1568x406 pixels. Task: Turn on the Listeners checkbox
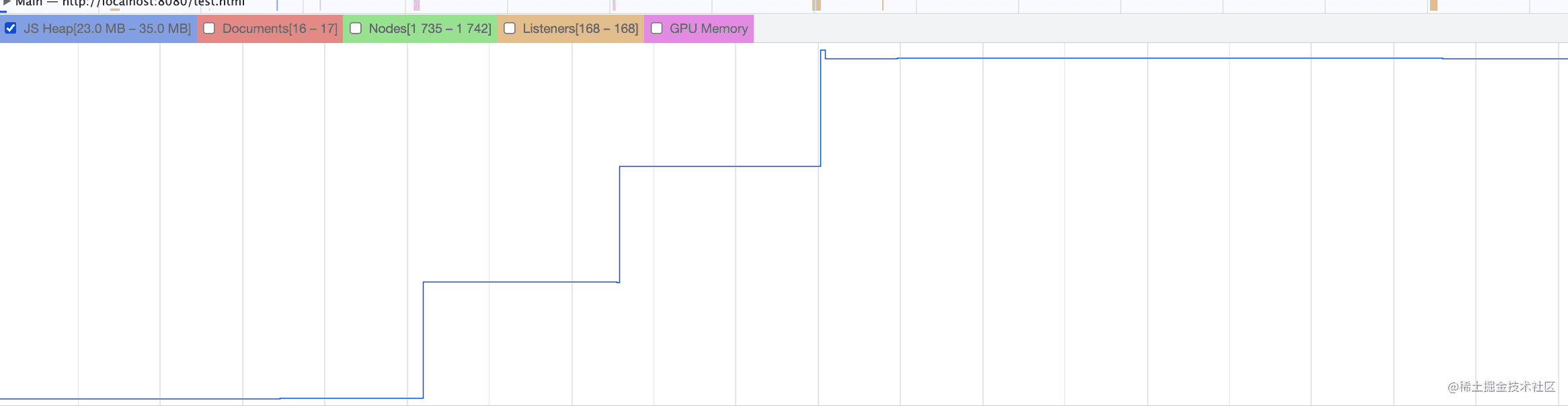coord(510,28)
